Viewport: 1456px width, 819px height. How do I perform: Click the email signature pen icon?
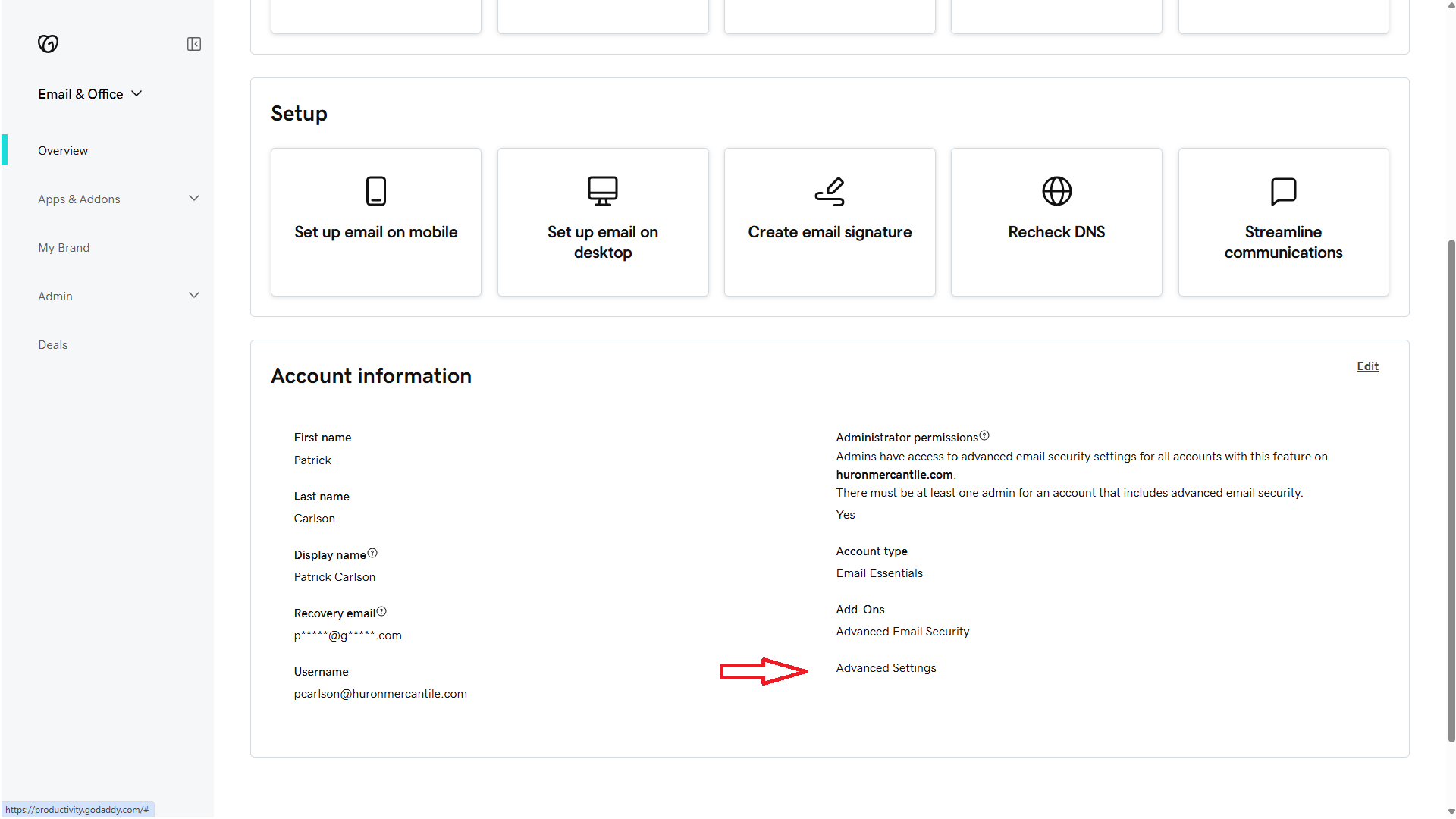830,191
